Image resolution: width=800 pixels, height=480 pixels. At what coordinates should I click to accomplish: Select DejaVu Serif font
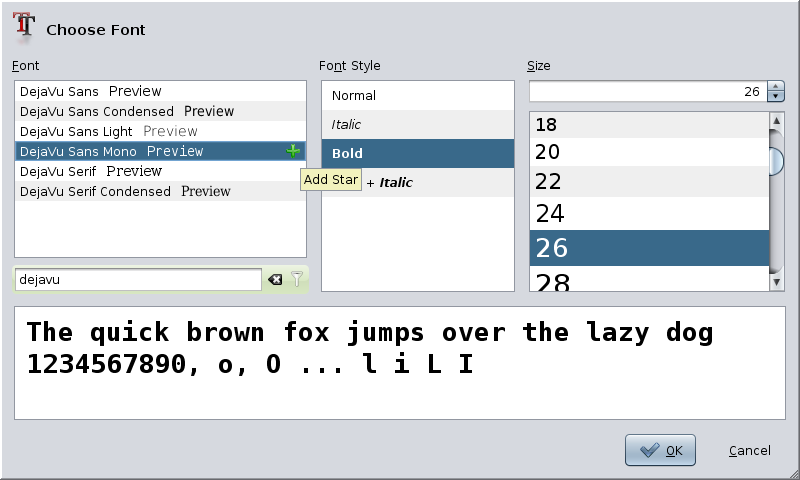tap(160, 171)
